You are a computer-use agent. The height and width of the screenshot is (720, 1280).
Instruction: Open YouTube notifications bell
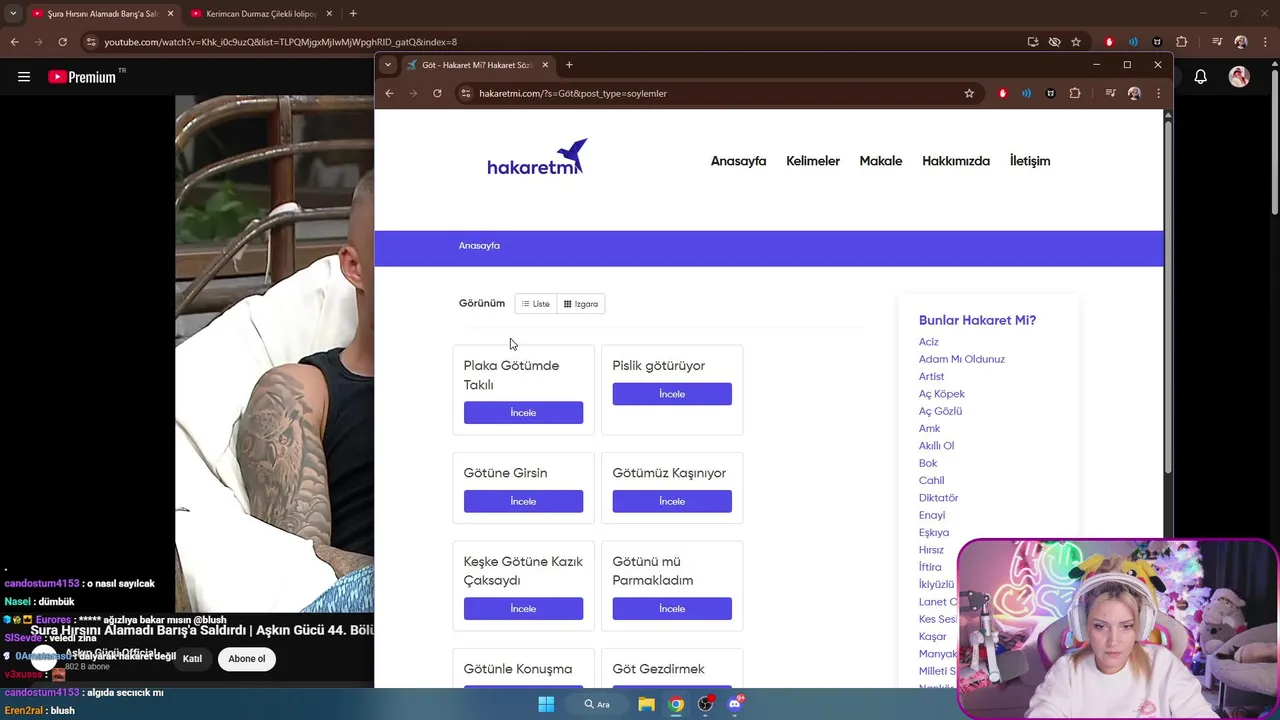tap(1201, 77)
